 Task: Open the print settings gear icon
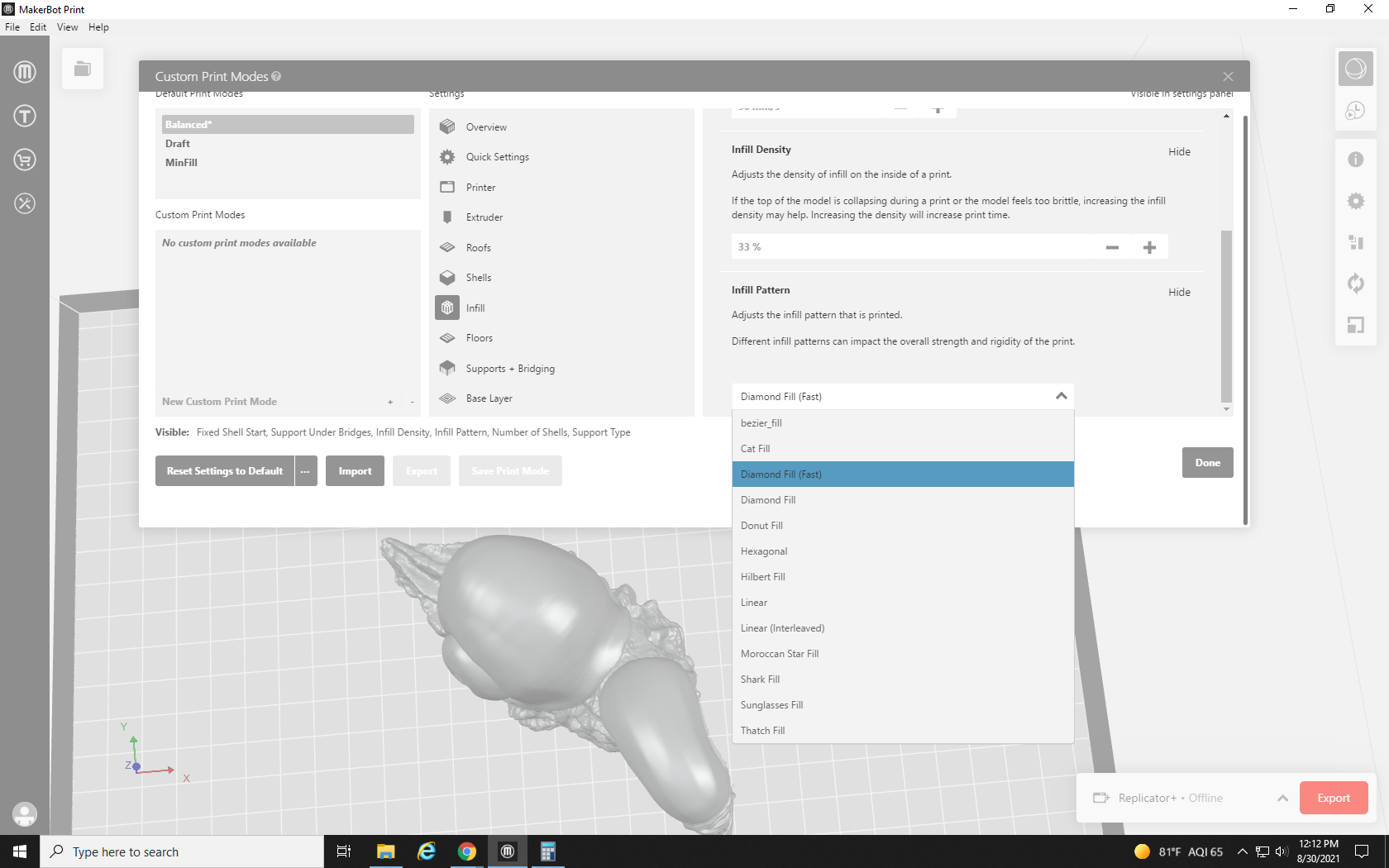point(1356,201)
